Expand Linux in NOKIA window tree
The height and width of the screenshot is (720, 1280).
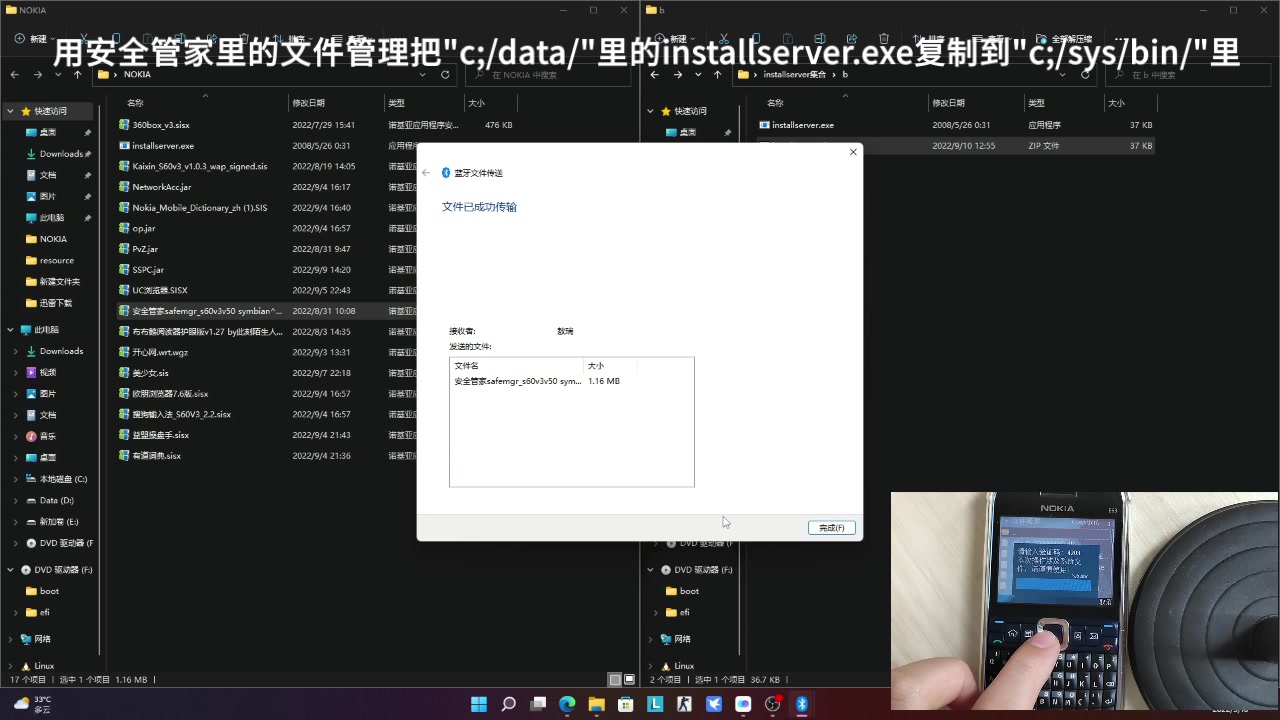(11, 666)
